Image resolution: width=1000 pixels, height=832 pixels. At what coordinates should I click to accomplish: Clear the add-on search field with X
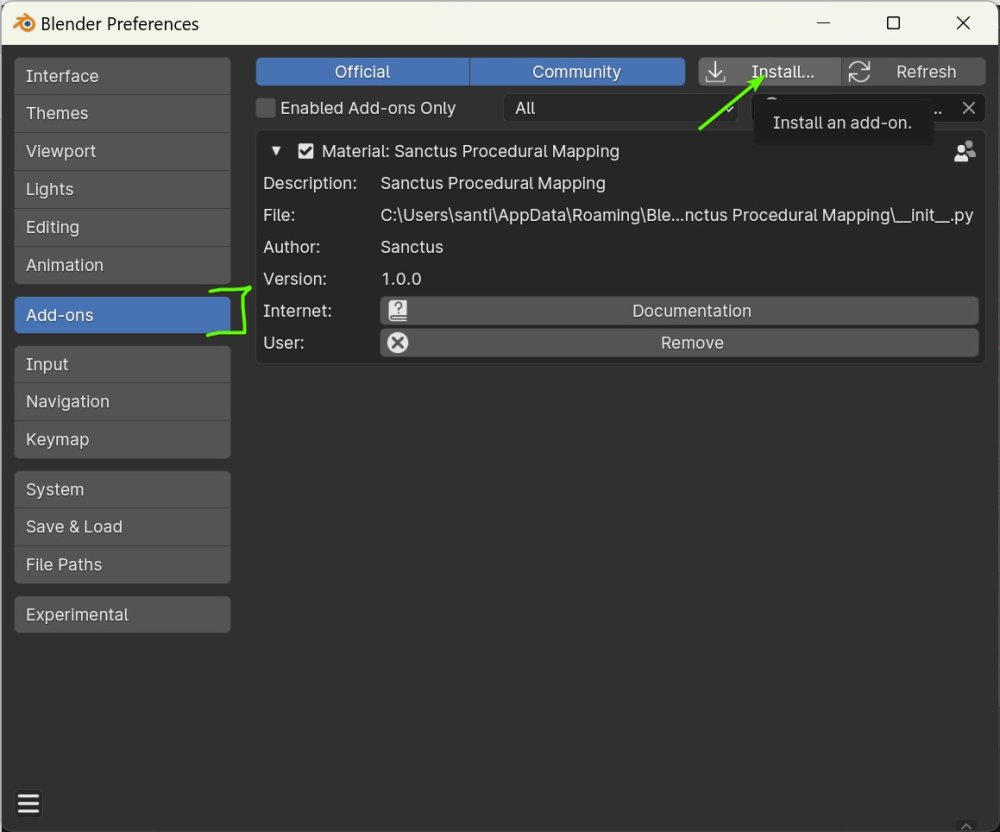pos(968,108)
